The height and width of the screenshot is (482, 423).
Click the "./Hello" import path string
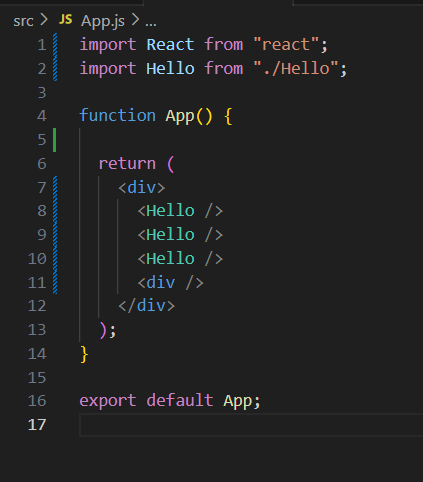click(x=296, y=69)
